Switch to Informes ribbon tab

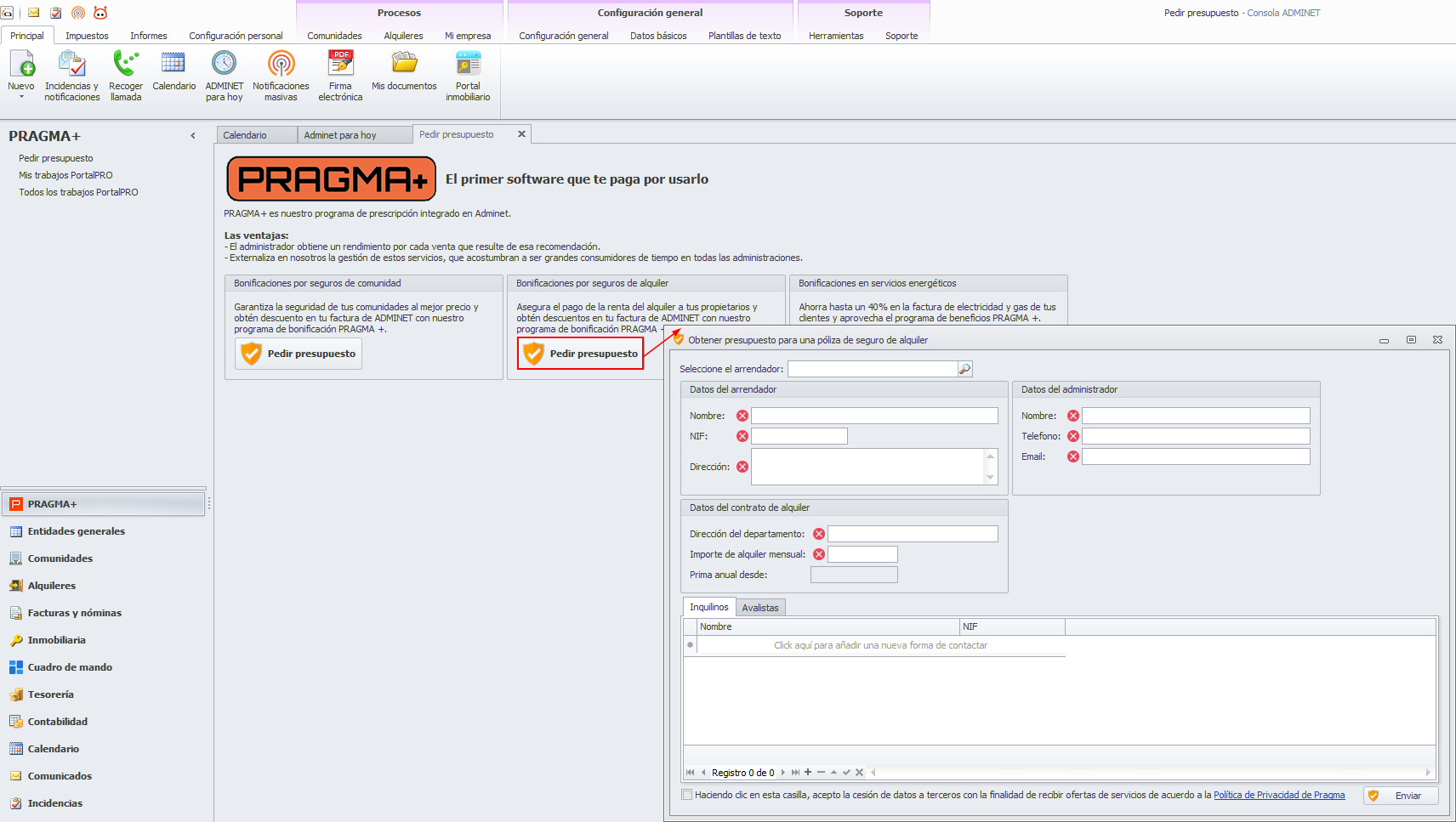(149, 36)
